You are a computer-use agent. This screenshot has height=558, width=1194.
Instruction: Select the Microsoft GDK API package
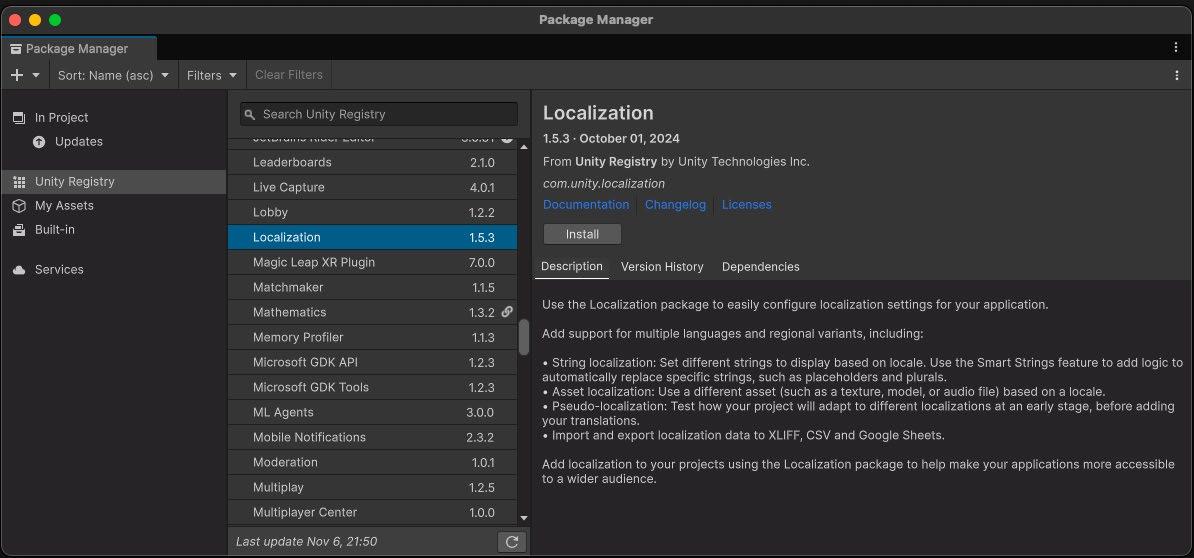[x=372, y=362]
